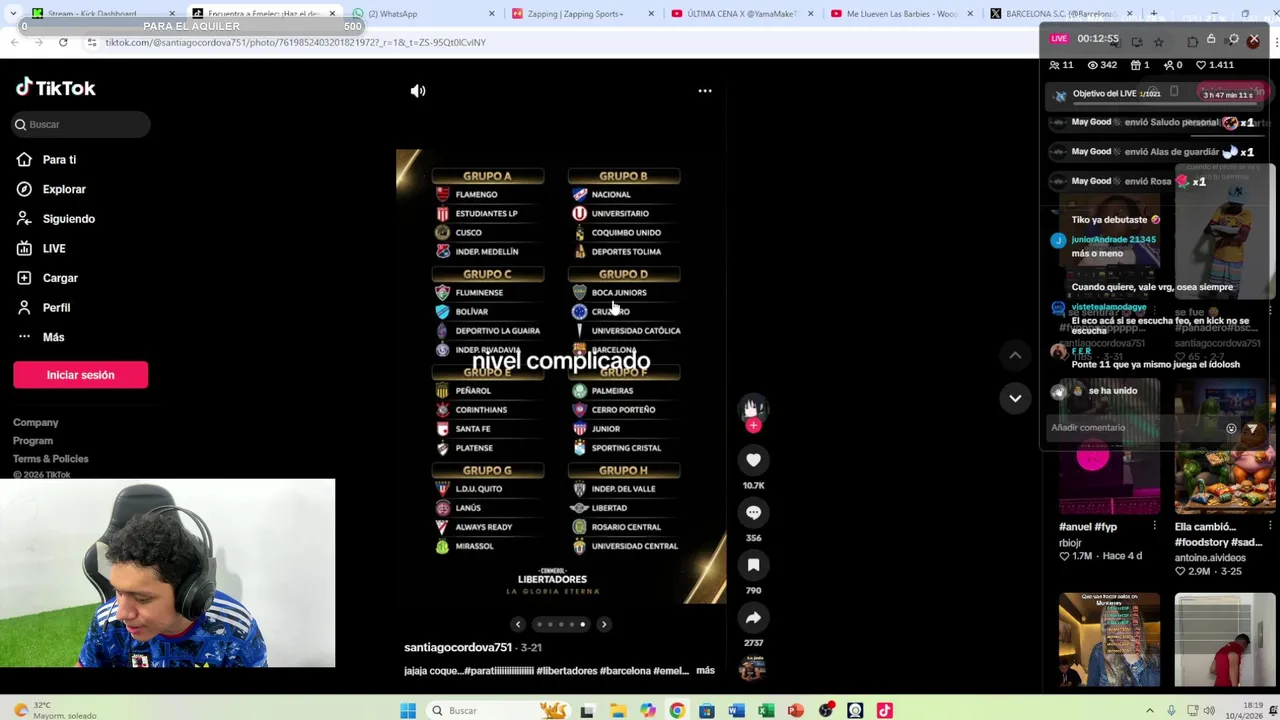Click the viewers eye count 342
Viewport: 1280px width, 720px height.
(x=1103, y=65)
